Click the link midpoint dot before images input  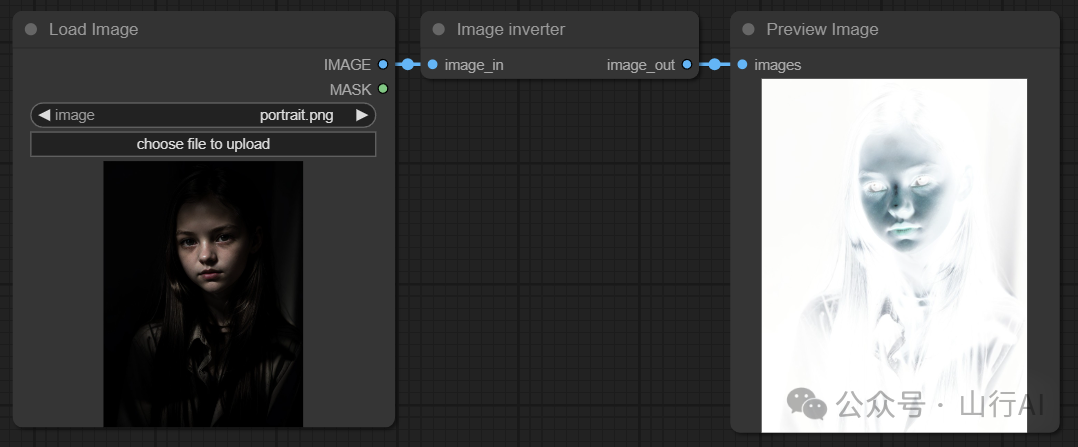pos(714,65)
